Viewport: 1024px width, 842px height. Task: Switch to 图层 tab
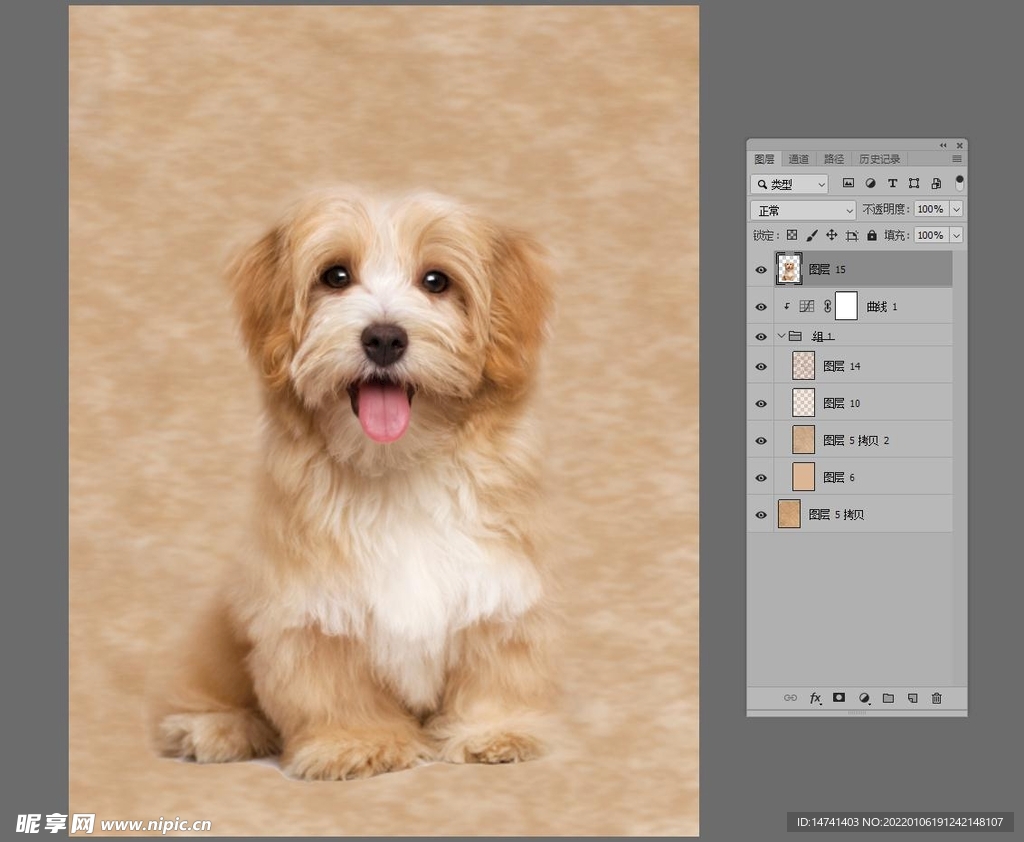pos(764,159)
